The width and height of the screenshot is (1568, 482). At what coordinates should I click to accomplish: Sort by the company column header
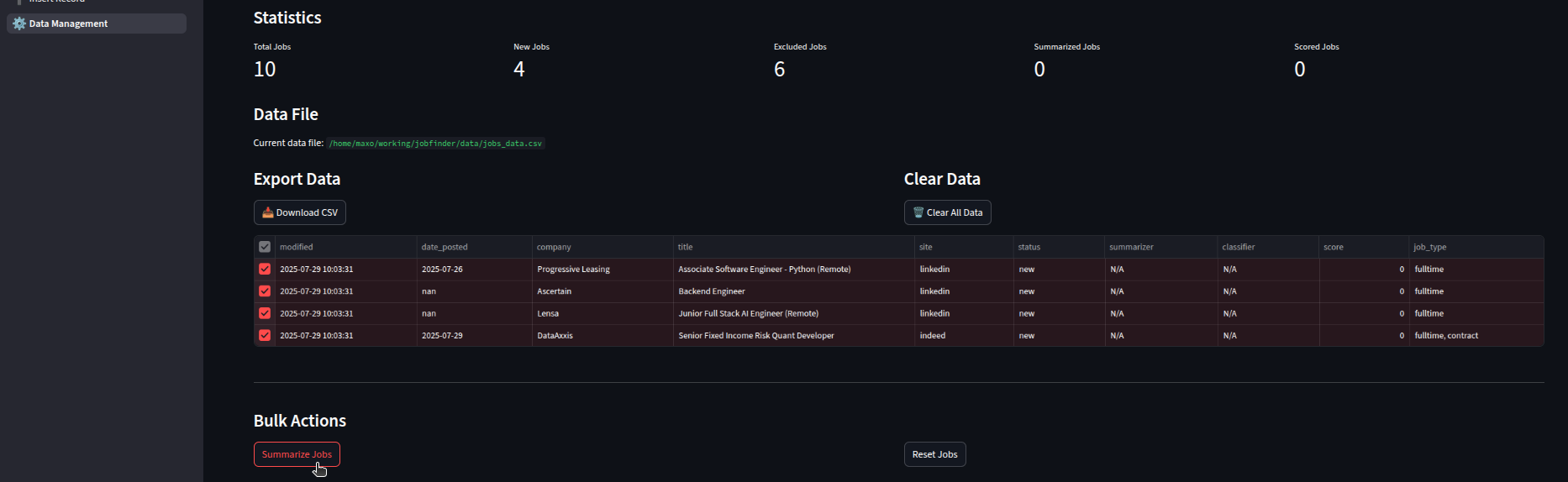coord(554,247)
